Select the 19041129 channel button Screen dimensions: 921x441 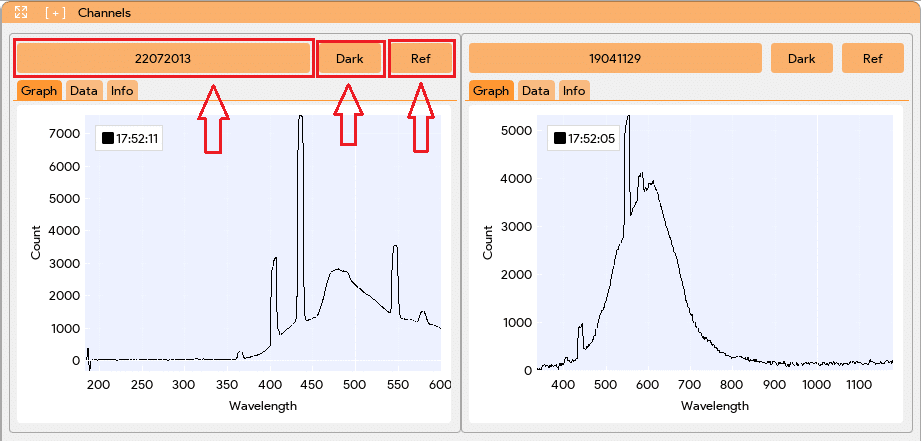(x=615, y=58)
